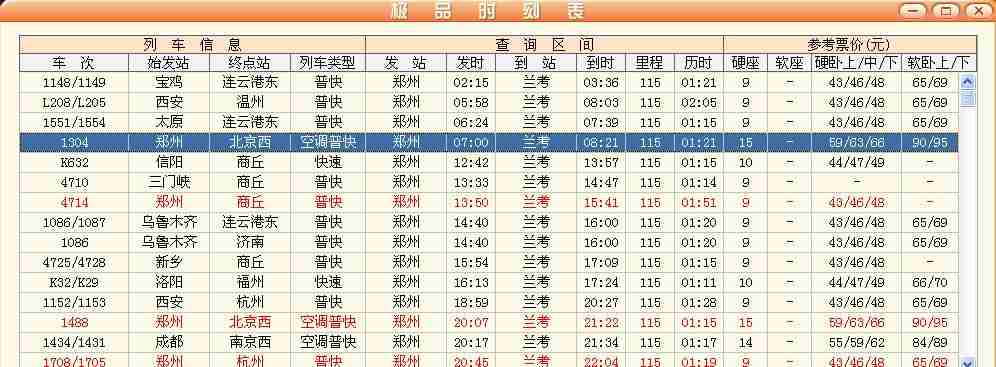Select train 1148/1149 row
The width and height of the screenshot is (996, 367).
pyautogui.click(x=489, y=83)
